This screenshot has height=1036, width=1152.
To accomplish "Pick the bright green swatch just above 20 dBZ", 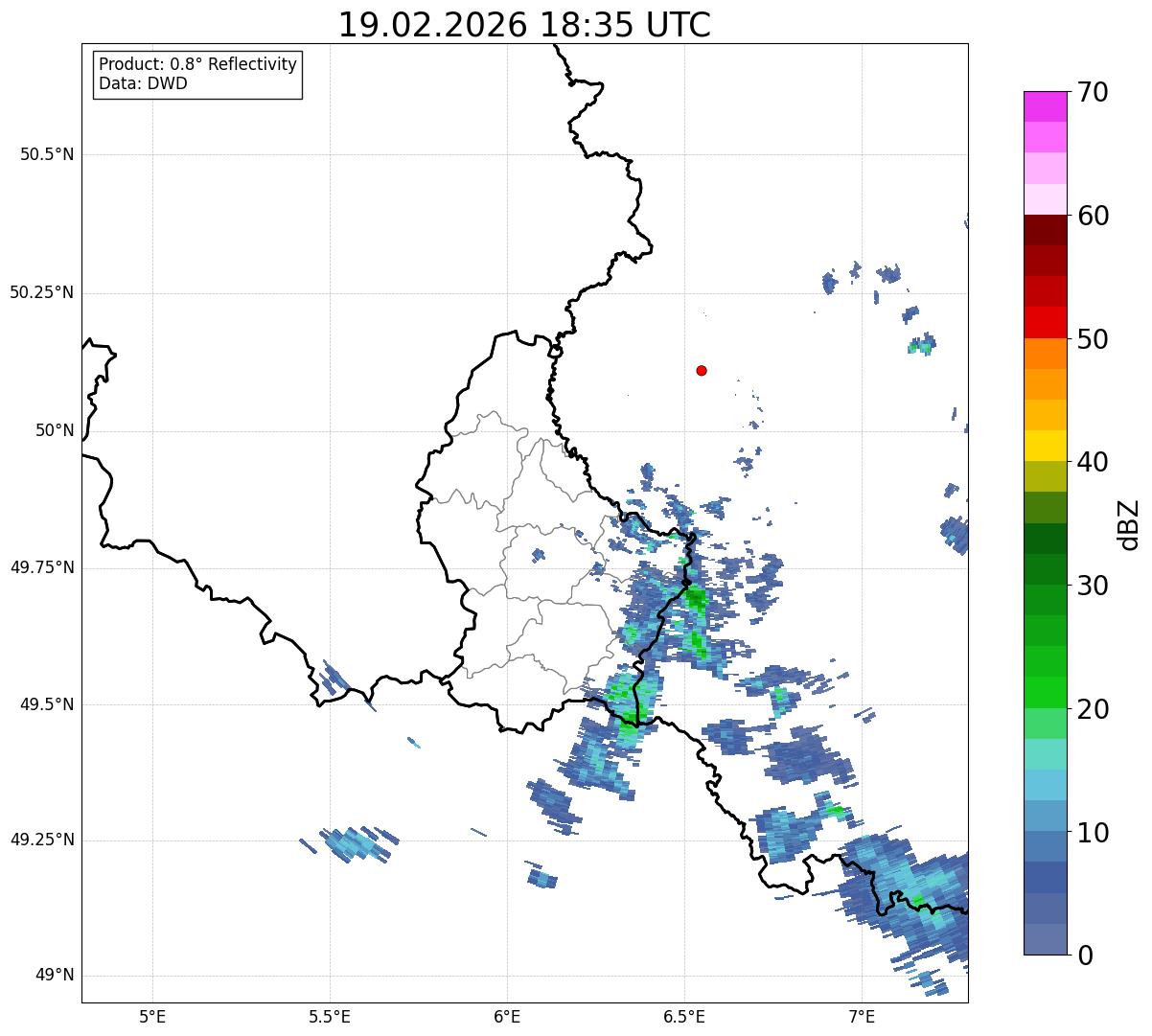I will pos(1045,693).
